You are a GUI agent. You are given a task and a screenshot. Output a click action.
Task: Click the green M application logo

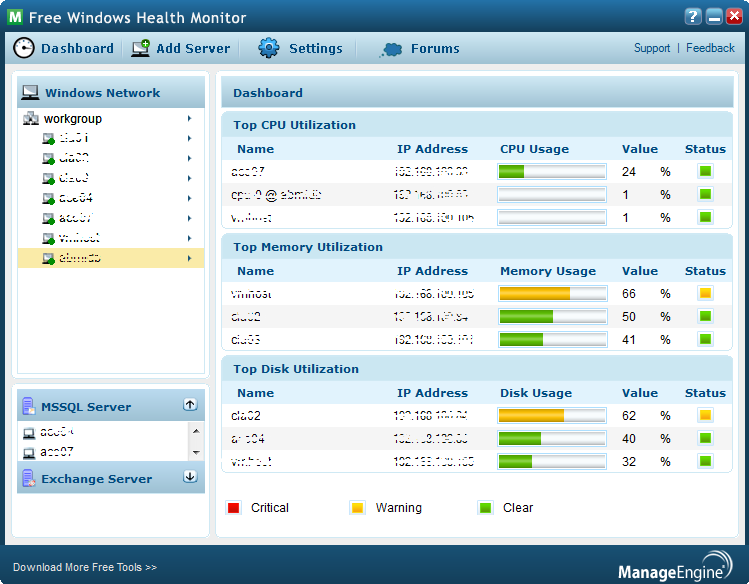tap(15, 17)
